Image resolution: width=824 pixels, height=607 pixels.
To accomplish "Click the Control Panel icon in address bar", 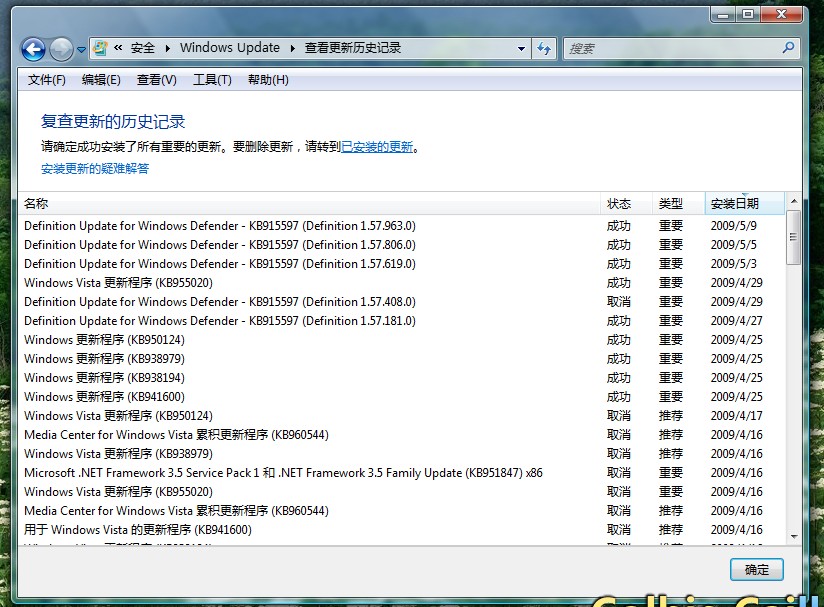I will (100, 48).
